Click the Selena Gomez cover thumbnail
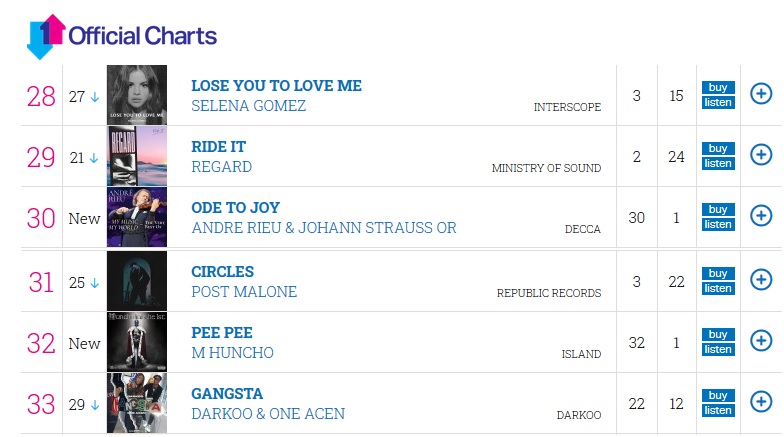 point(137,95)
